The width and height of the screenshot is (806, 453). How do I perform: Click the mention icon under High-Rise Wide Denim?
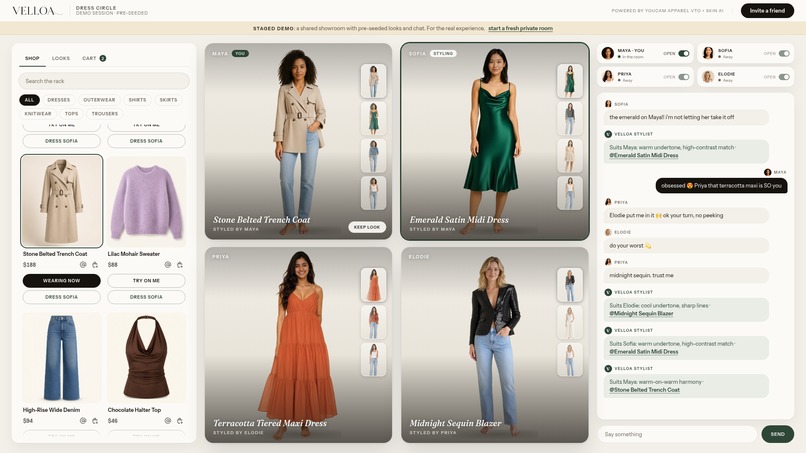click(83, 421)
